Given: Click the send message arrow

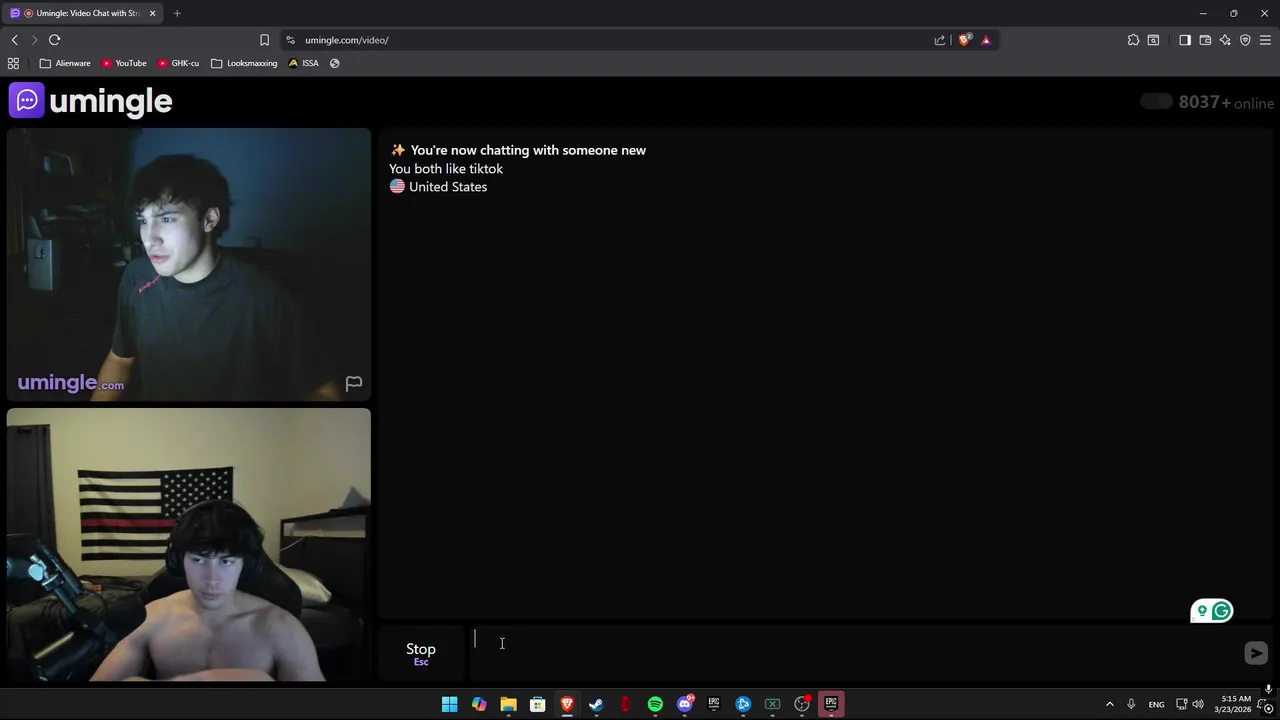Looking at the screenshot, I should (x=1256, y=653).
